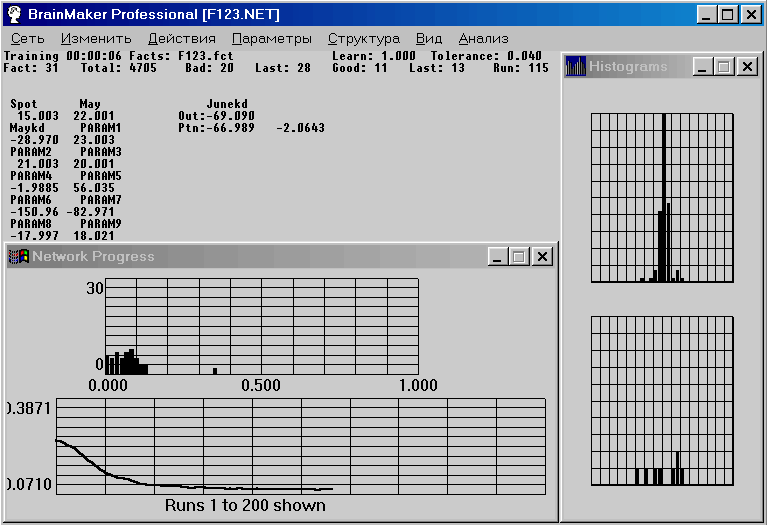Open the Анализ menu
Screen dimensions: 767x525
[484, 38]
